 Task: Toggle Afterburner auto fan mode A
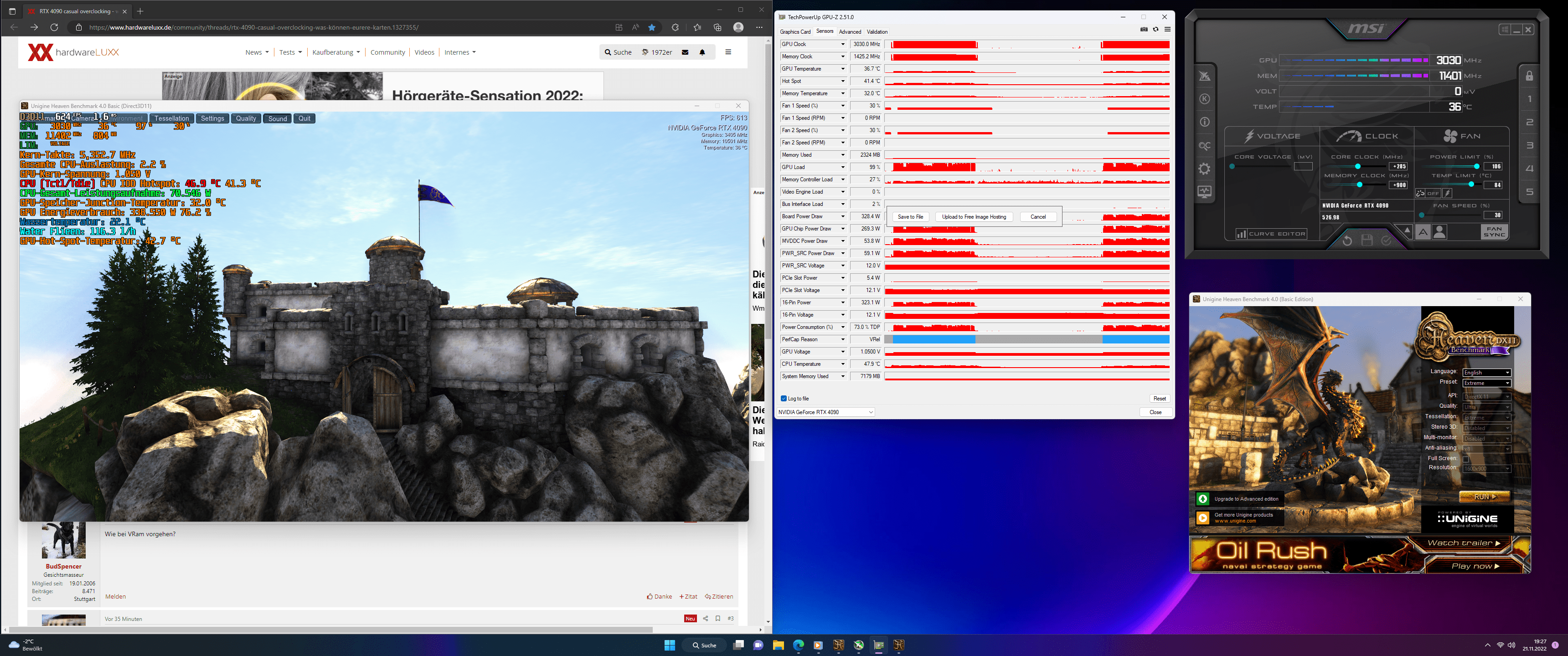point(1423,232)
